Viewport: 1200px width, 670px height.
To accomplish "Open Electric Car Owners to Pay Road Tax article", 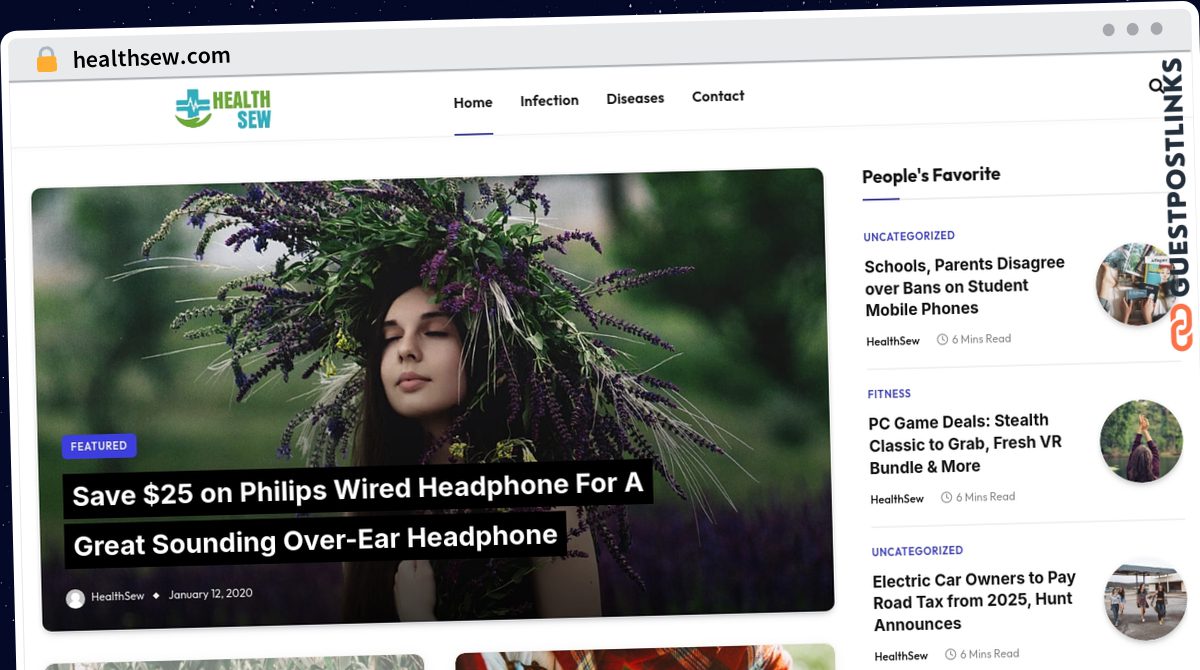I will point(974,600).
